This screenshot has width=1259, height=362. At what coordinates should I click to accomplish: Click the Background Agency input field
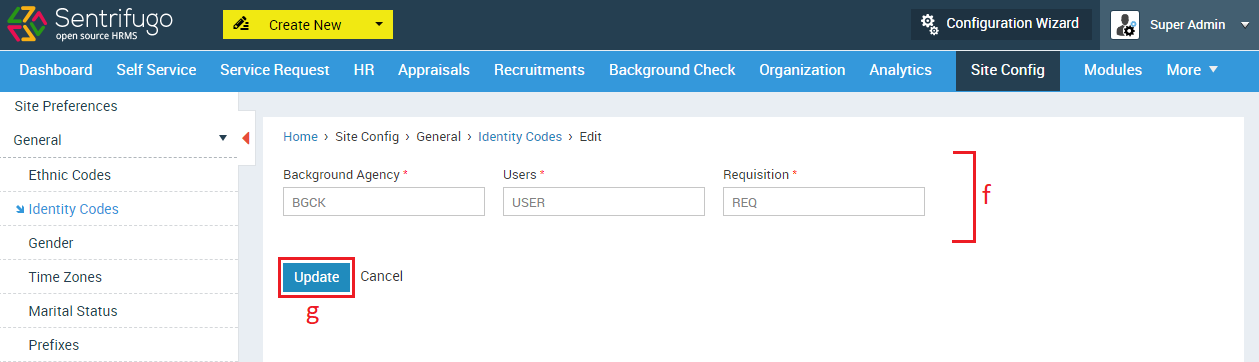pos(384,202)
